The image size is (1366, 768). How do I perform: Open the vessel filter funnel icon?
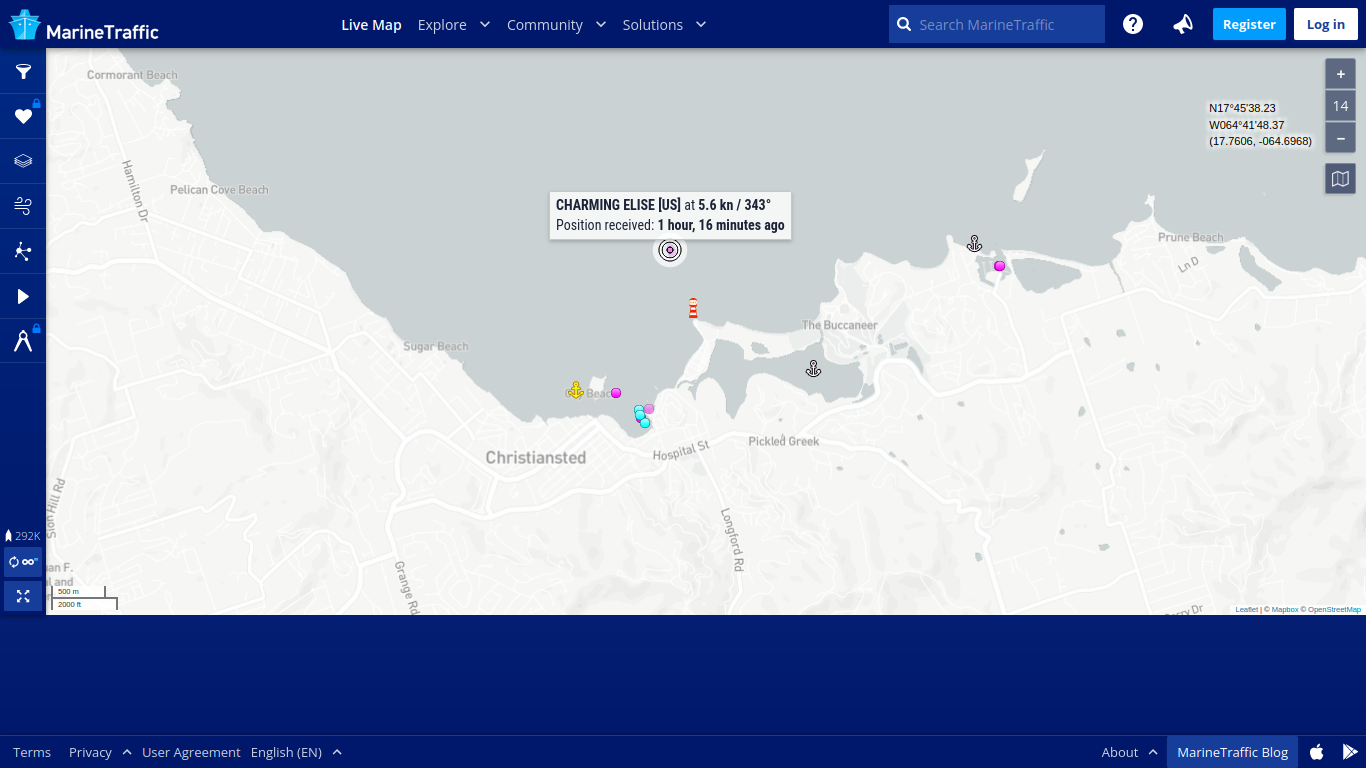23,71
